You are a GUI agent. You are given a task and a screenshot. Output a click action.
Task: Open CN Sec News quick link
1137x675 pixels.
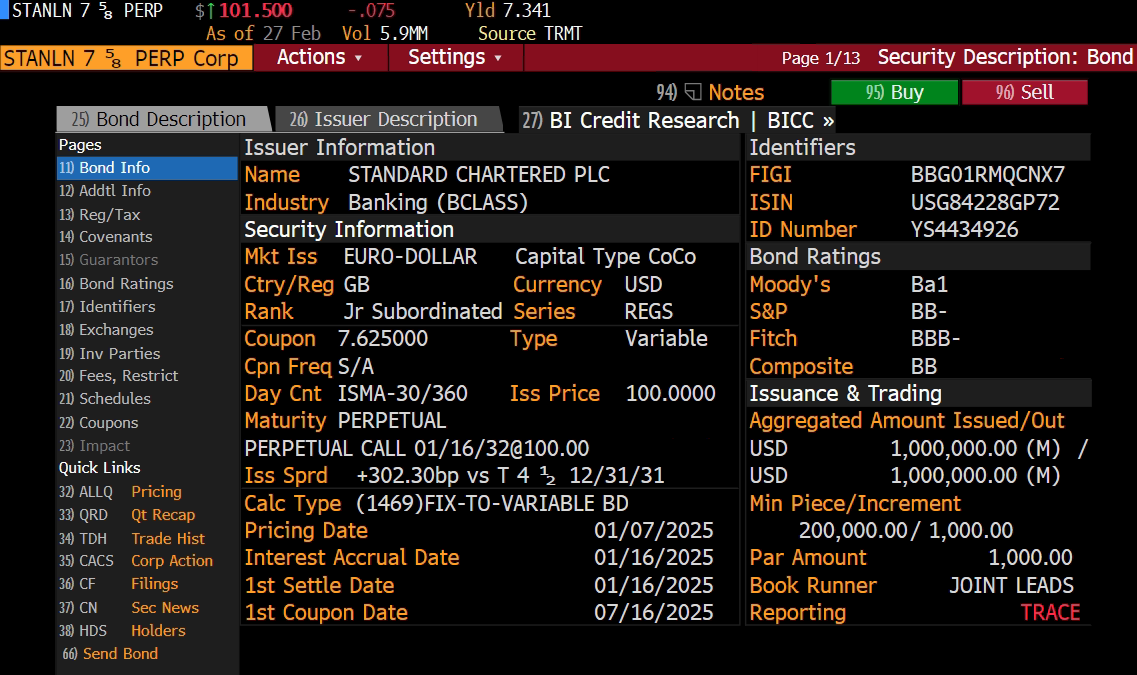[x=129, y=608]
